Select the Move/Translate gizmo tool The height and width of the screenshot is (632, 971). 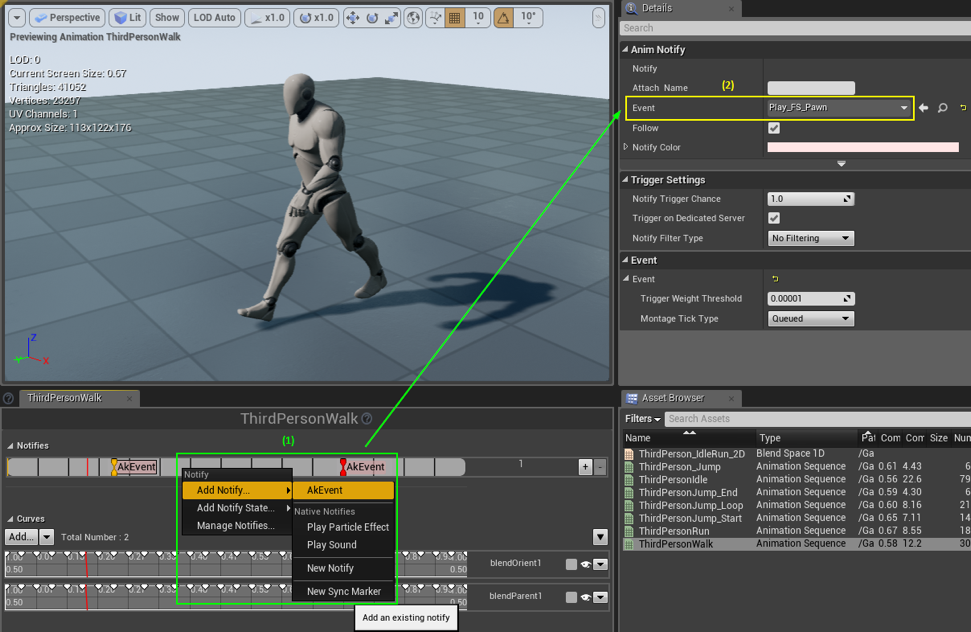pos(353,17)
